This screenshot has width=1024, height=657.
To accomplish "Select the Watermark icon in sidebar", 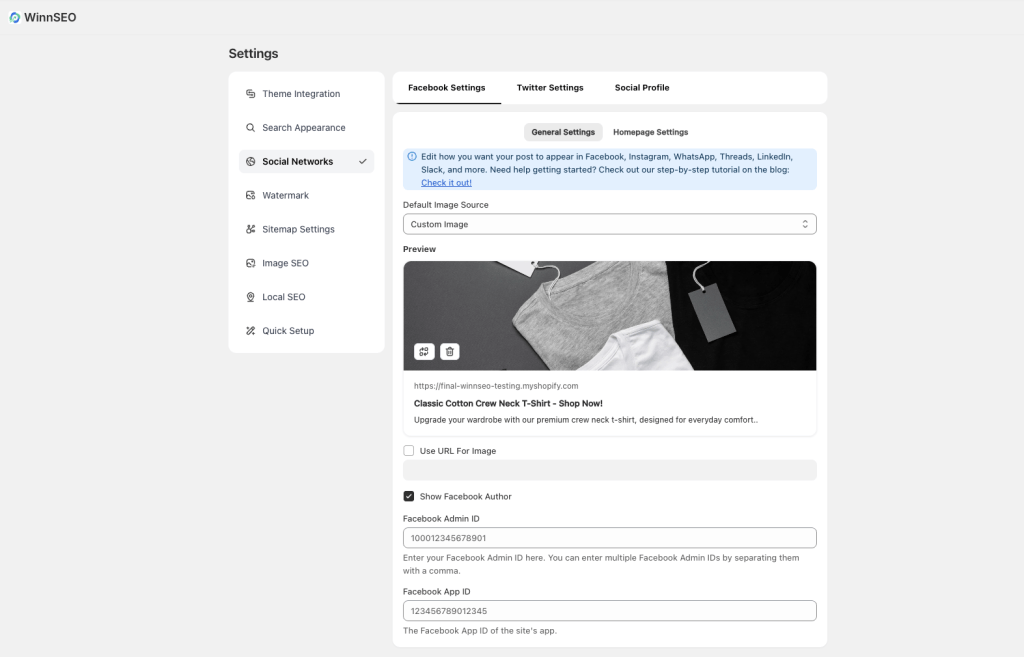I will click(250, 195).
